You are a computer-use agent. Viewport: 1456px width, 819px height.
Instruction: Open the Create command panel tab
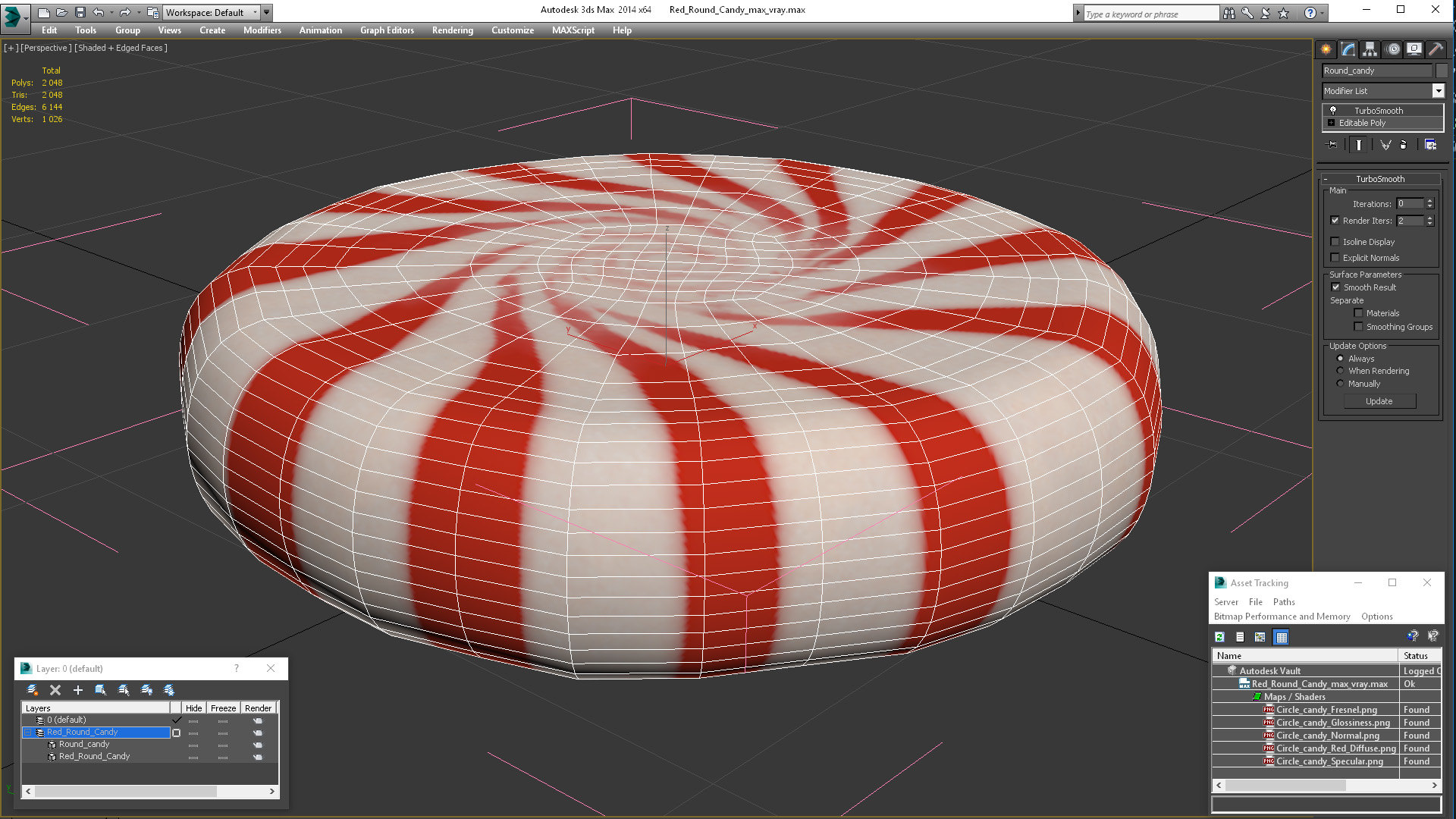[1326, 49]
